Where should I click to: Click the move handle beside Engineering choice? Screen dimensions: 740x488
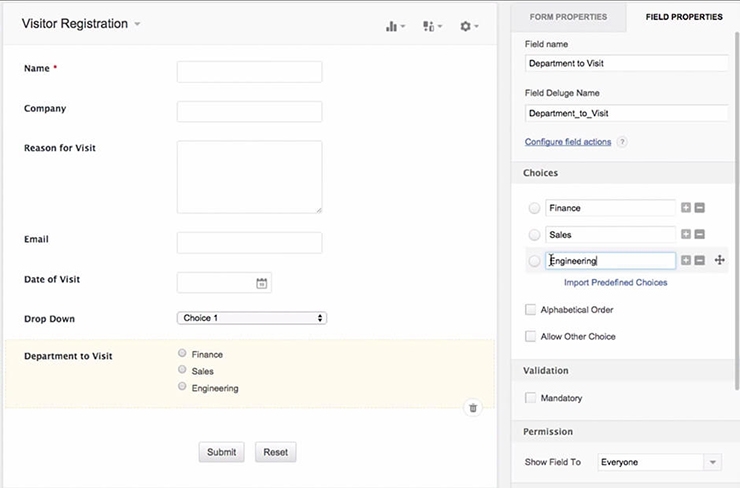point(719,260)
